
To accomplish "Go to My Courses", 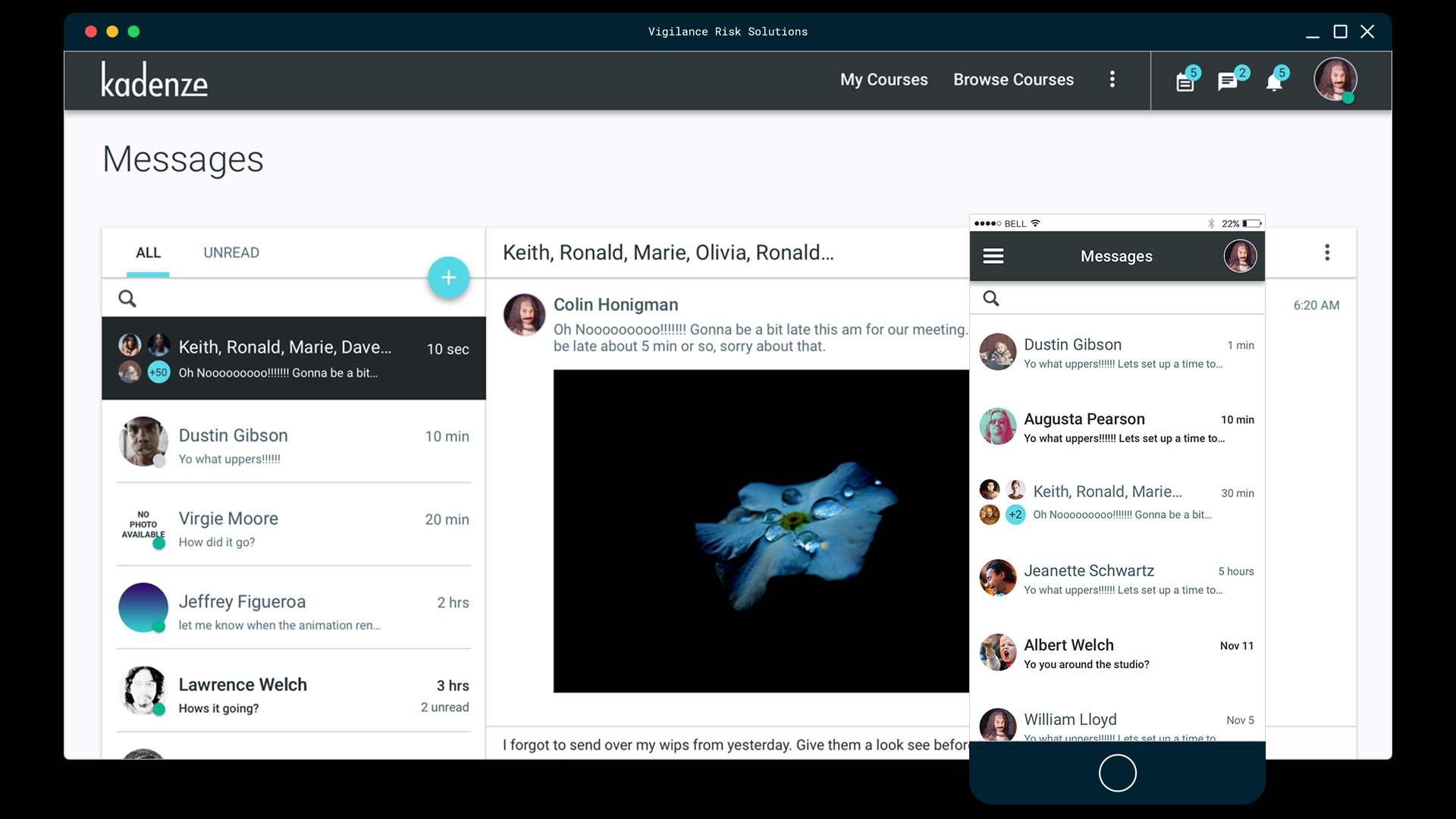I will (x=883, y=80).
